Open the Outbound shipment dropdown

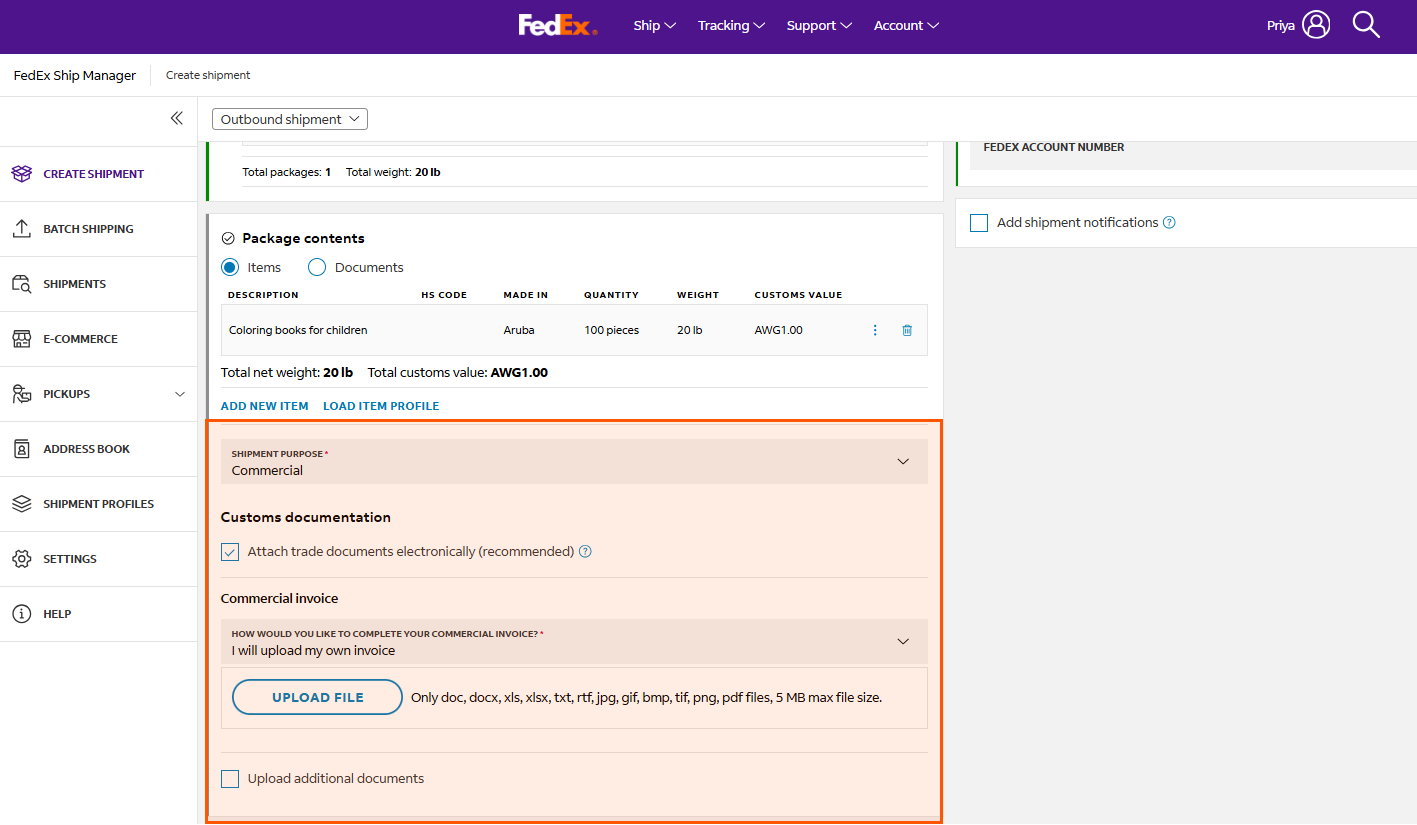click(290, 119)
